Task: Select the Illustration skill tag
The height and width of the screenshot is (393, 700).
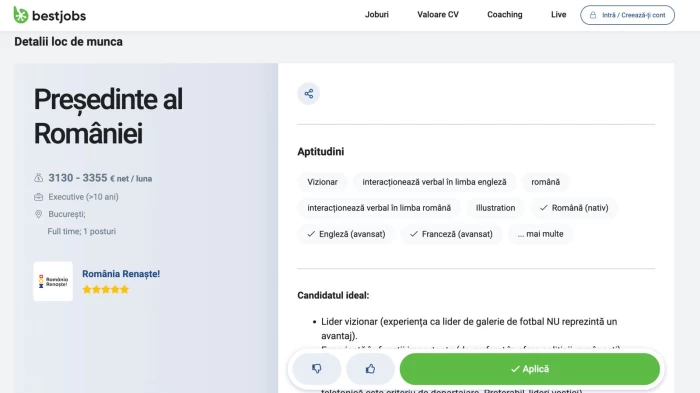Action: tap(496, 208)
